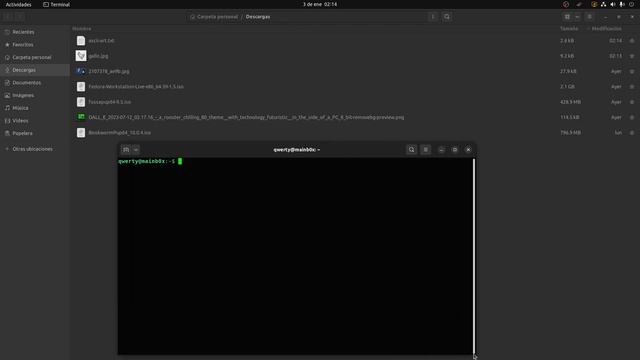Open the Actividades overview
This screenshot has width=640, height=360.
click(x=18, y=4)
